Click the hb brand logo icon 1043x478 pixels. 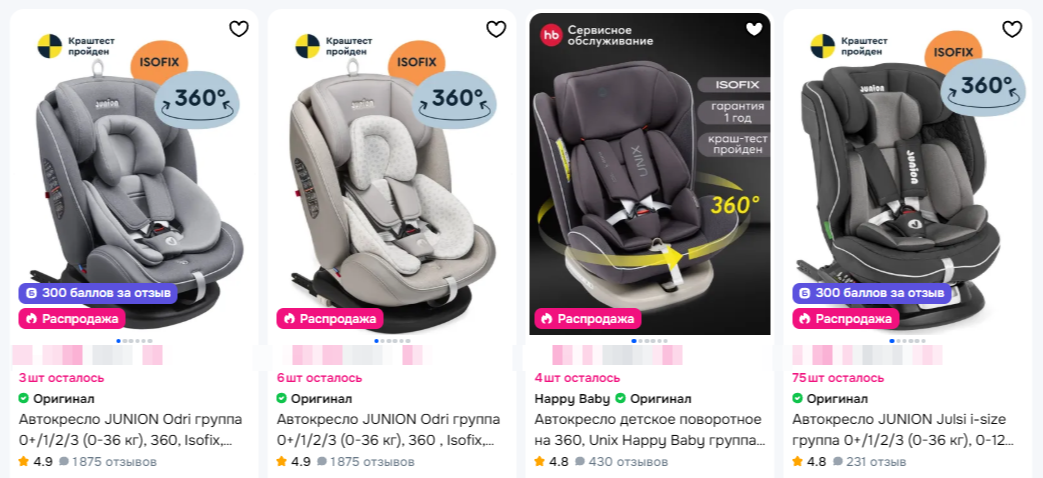tap(551, 35)
